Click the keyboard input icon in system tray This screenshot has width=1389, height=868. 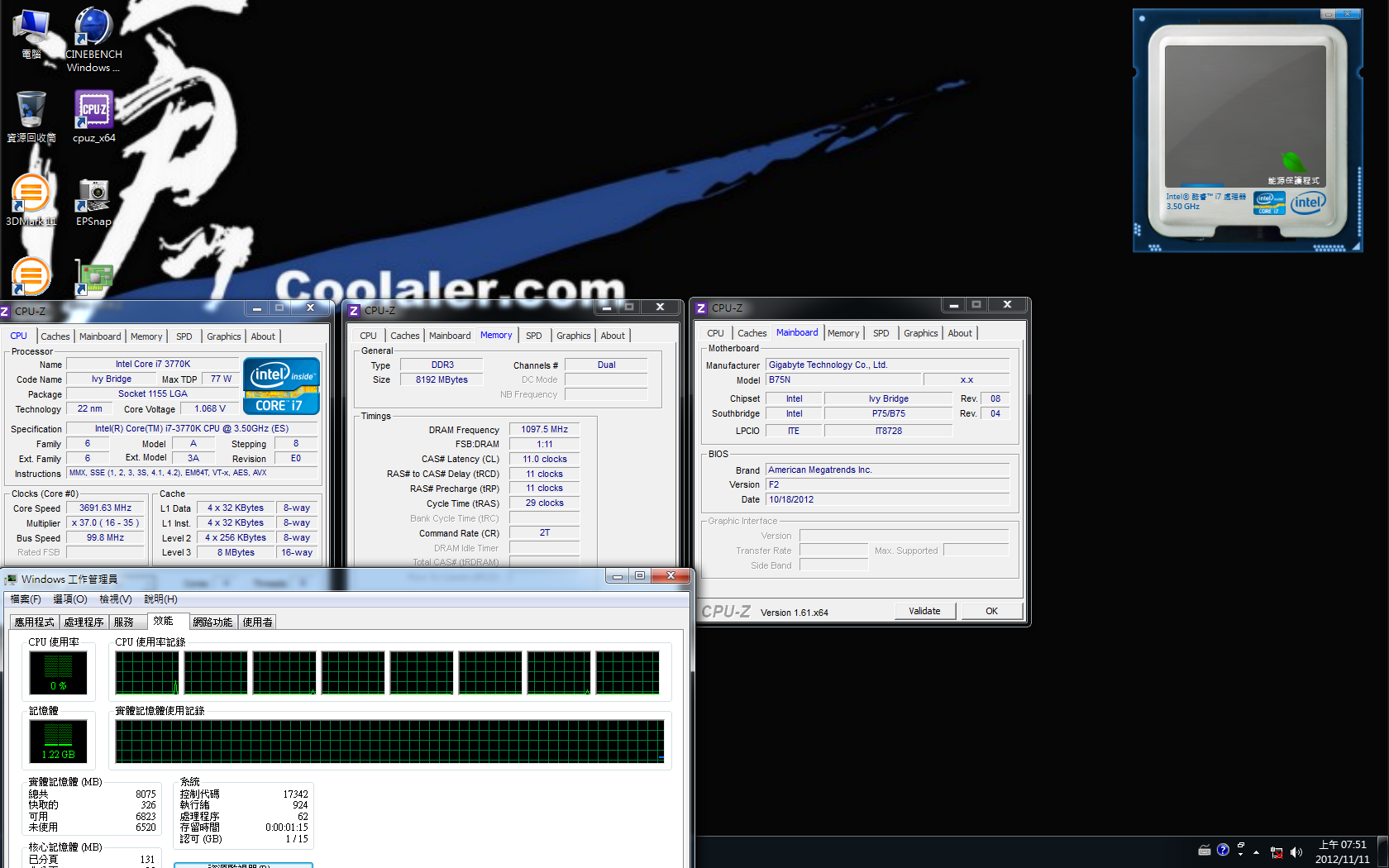(1205, 851)
